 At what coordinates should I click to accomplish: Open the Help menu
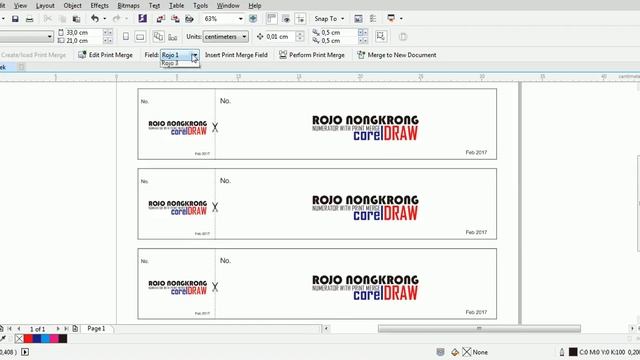(x=255, y=6)
